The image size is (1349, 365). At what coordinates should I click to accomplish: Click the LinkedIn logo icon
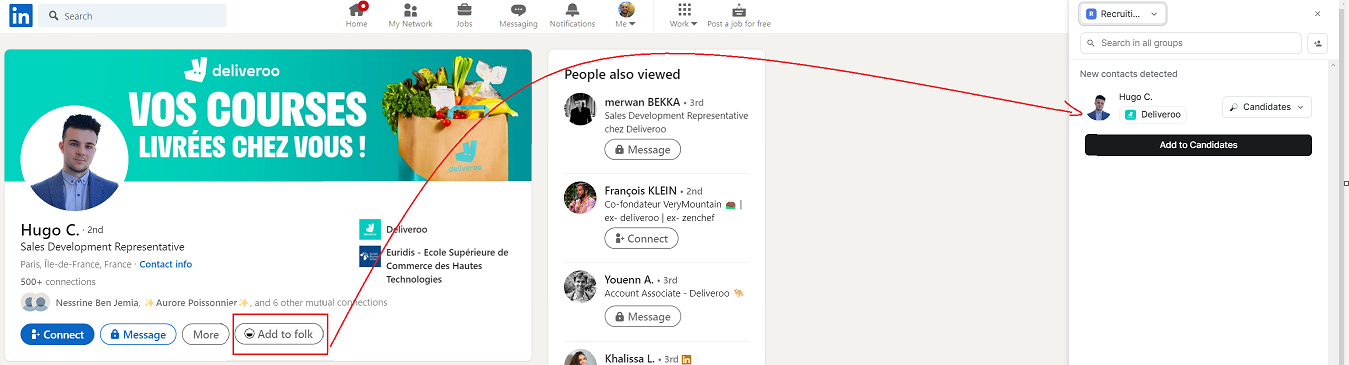21,16
